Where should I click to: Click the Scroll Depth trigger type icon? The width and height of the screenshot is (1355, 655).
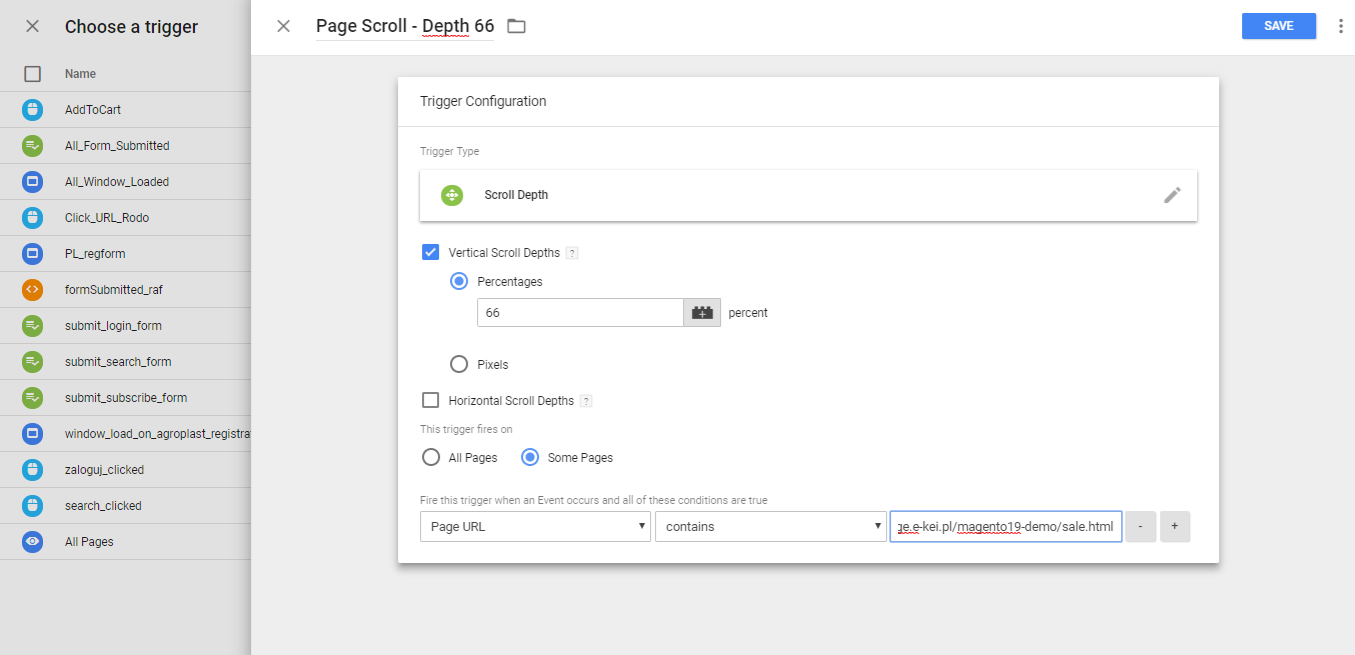point(452,195)
